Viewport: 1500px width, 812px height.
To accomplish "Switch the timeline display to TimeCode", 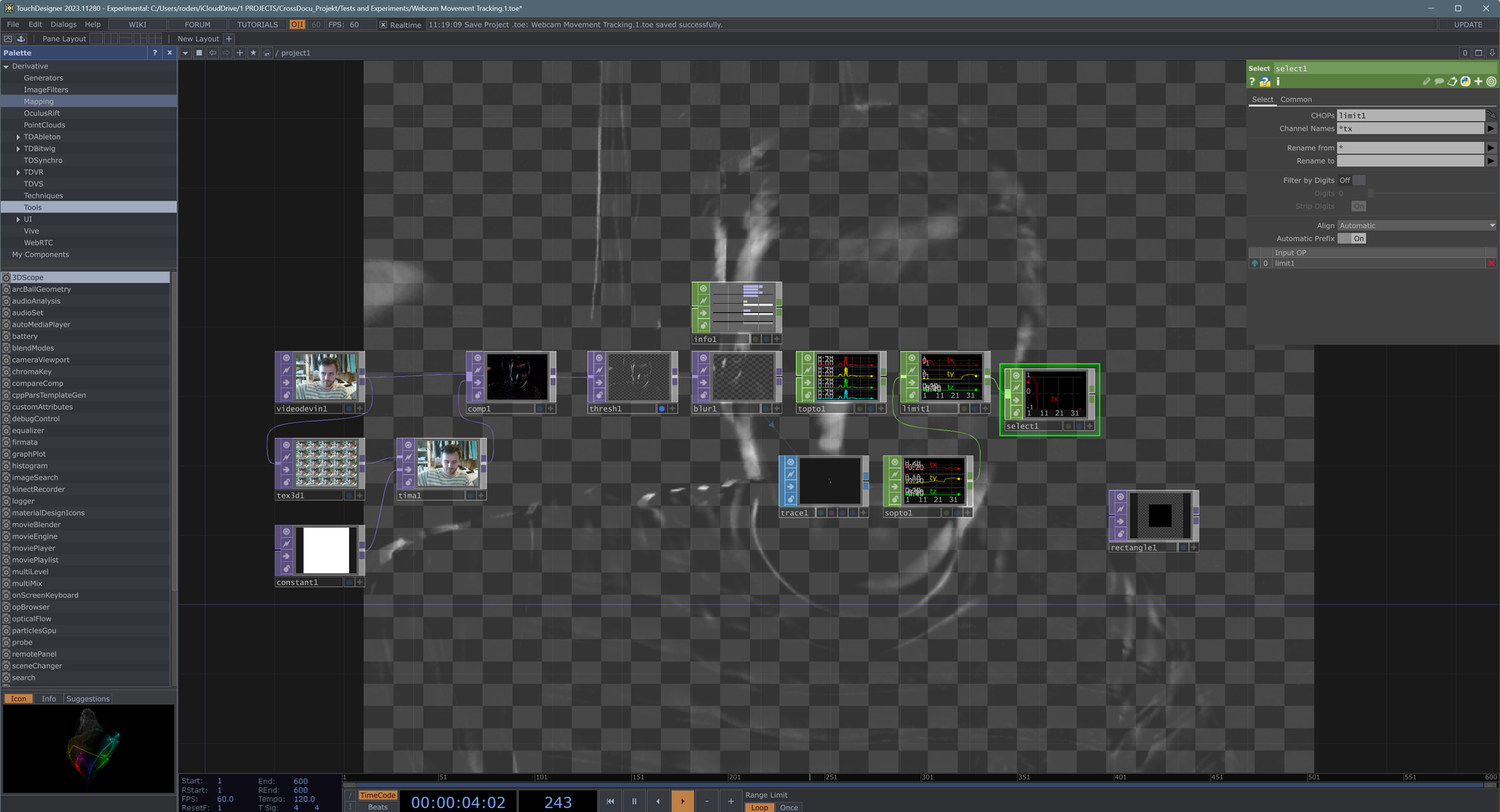I will click(x=377, y=796).
